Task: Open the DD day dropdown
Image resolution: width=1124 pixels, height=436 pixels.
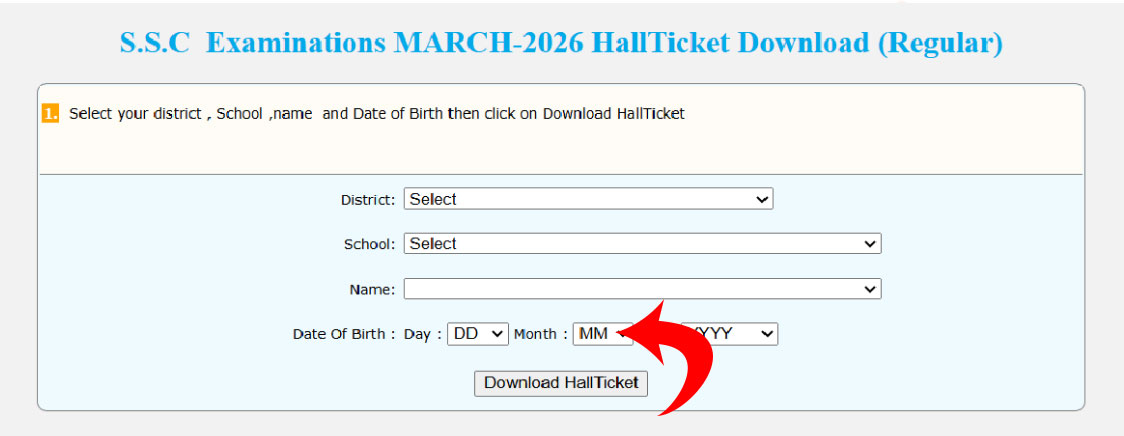Action: click(478, 334)
